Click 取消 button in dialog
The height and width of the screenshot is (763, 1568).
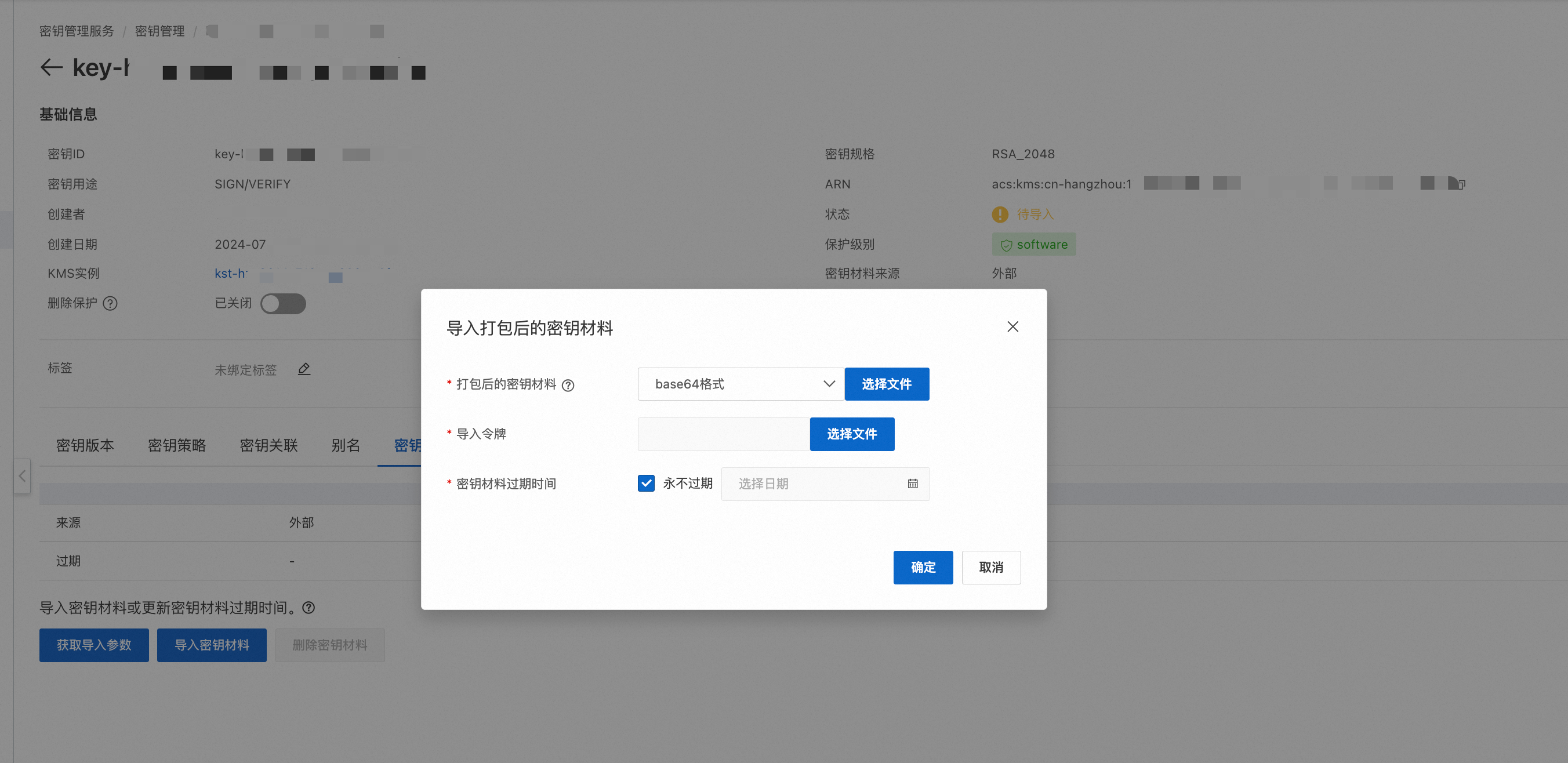[990, 567]
